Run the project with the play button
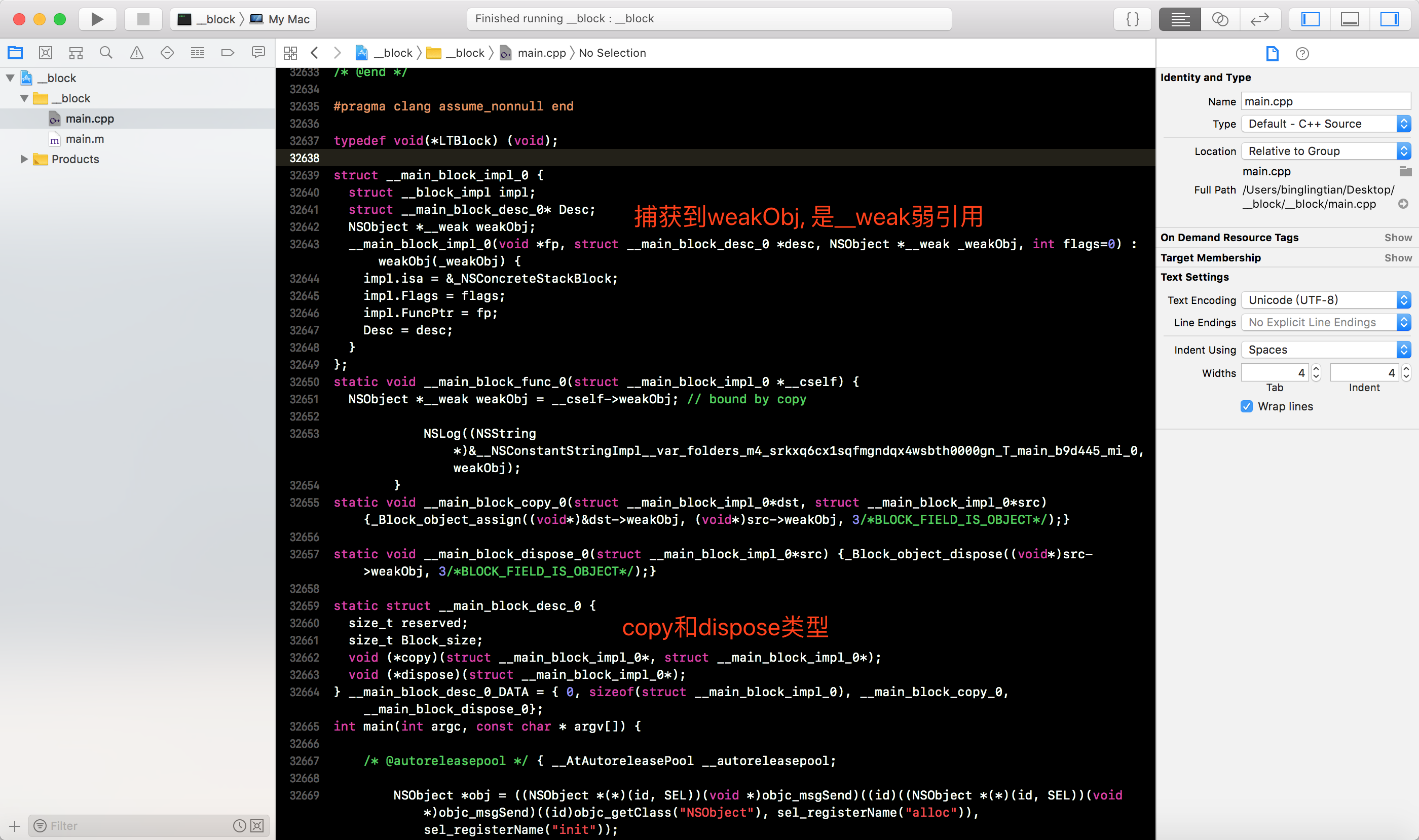 click(x=97, y=19)
